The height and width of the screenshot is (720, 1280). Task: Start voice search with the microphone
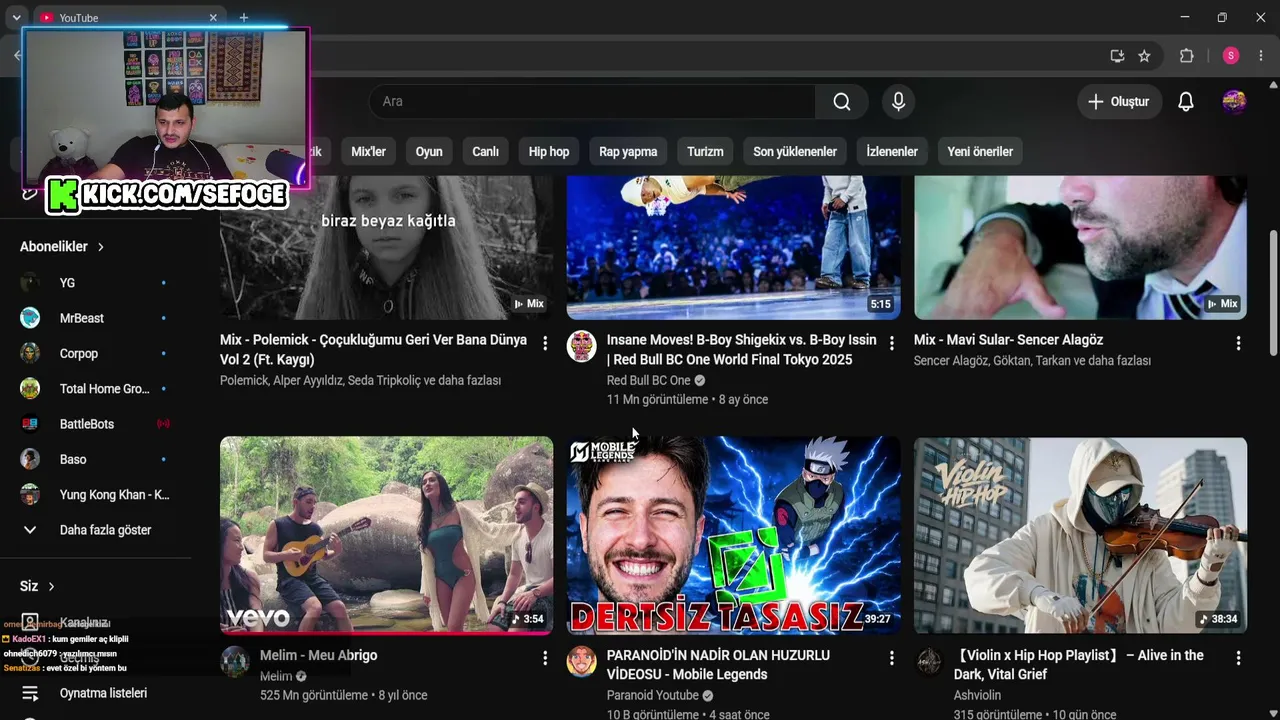click(x=898, y=101)
